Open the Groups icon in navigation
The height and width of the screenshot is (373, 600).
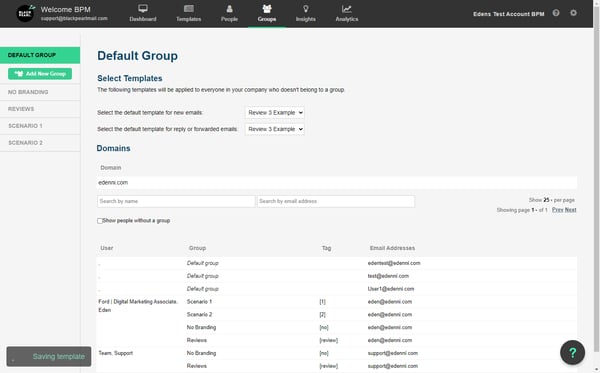tap(267, 8)
